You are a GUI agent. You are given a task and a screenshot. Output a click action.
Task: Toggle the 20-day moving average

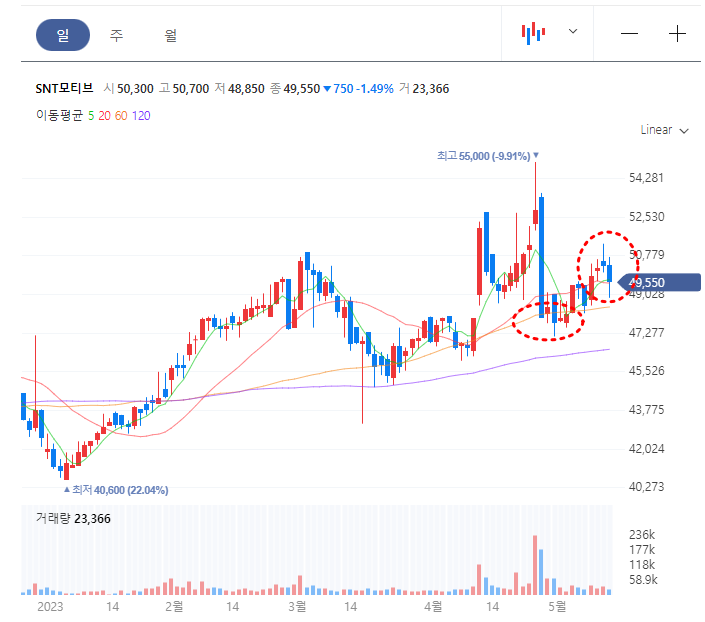(x=104, y=116)
